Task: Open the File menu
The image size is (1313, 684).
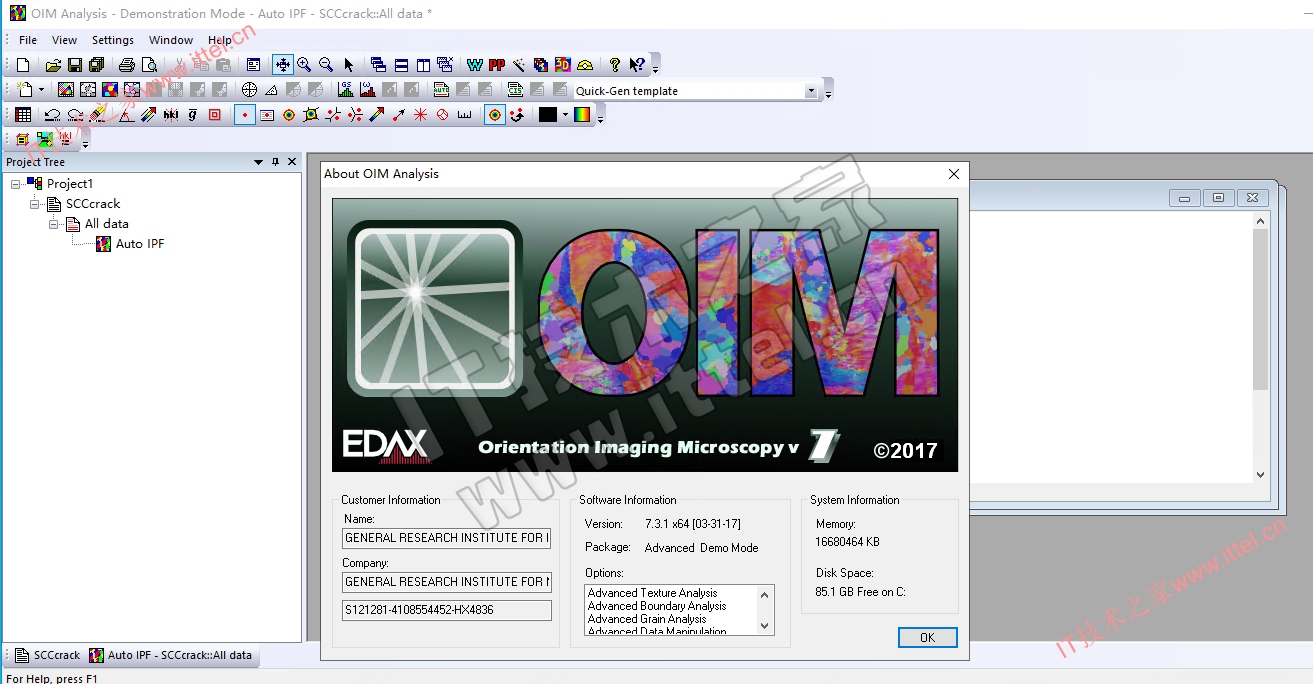Action: (28, 40)
